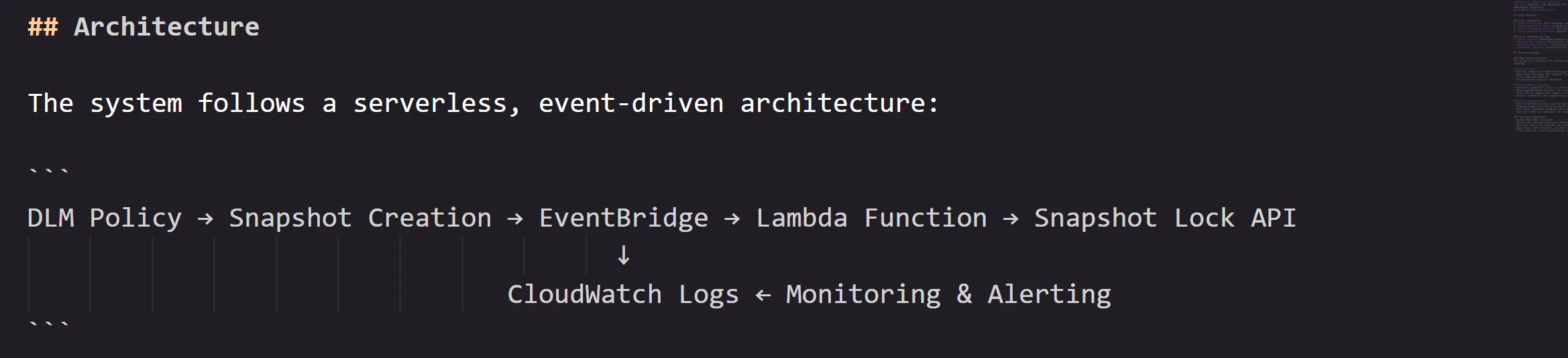Click the left arrow after CloudWatch Logs
Image resolution: width=1568 pixels, height=358 pixels.
pos(763,295)
